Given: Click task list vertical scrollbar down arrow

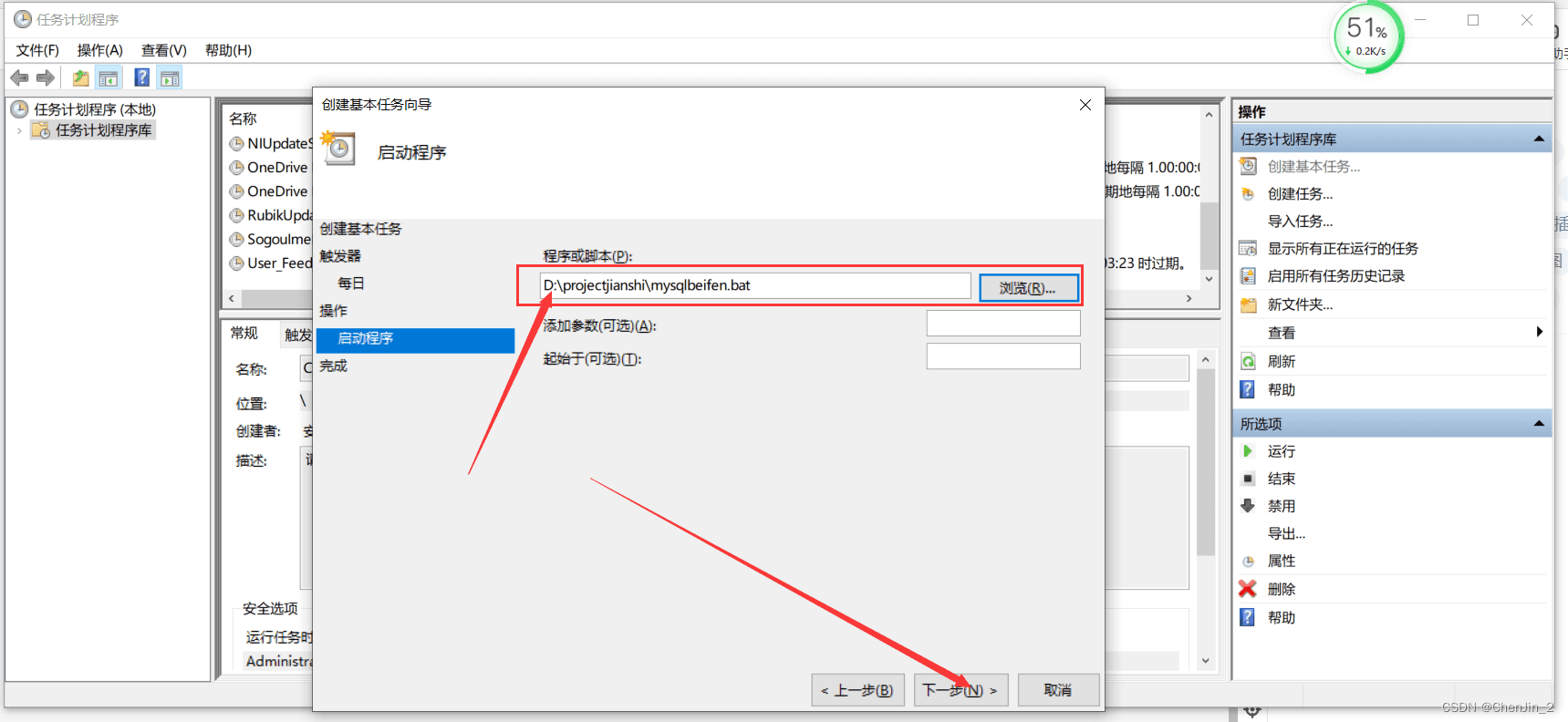Looking at the screenshot, I should point(1210,279).
